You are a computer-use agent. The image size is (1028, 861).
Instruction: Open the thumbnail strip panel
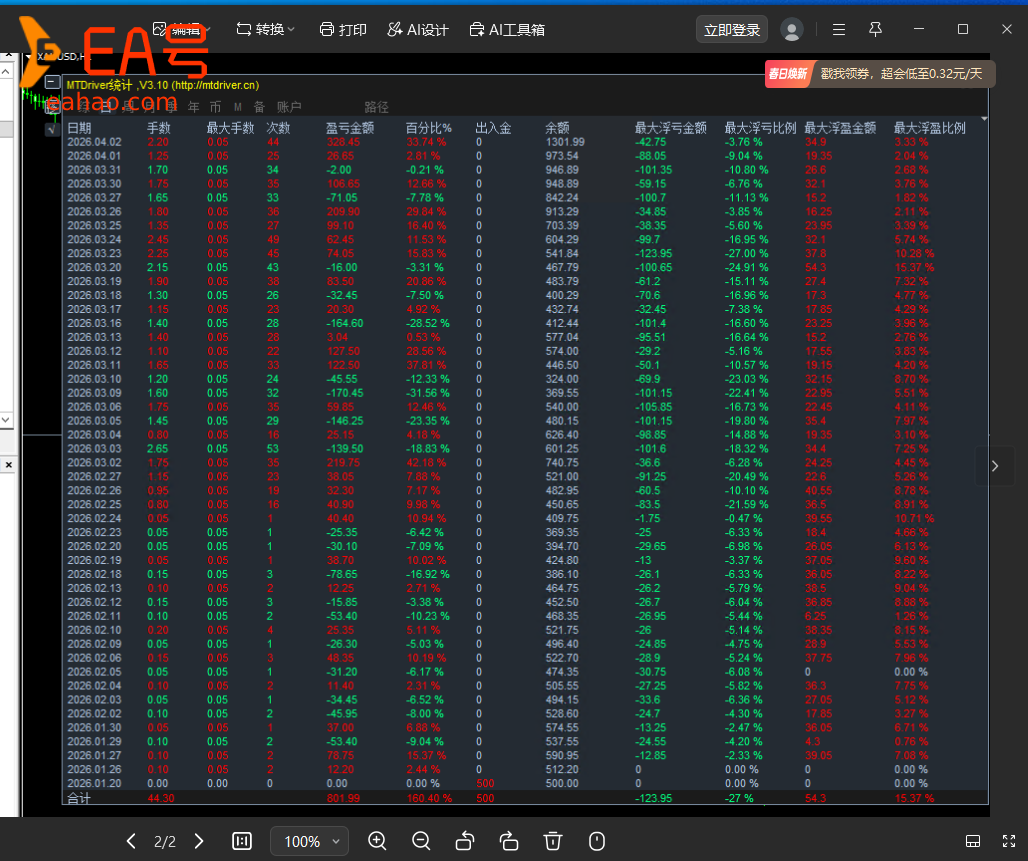[x=973, y=841]
